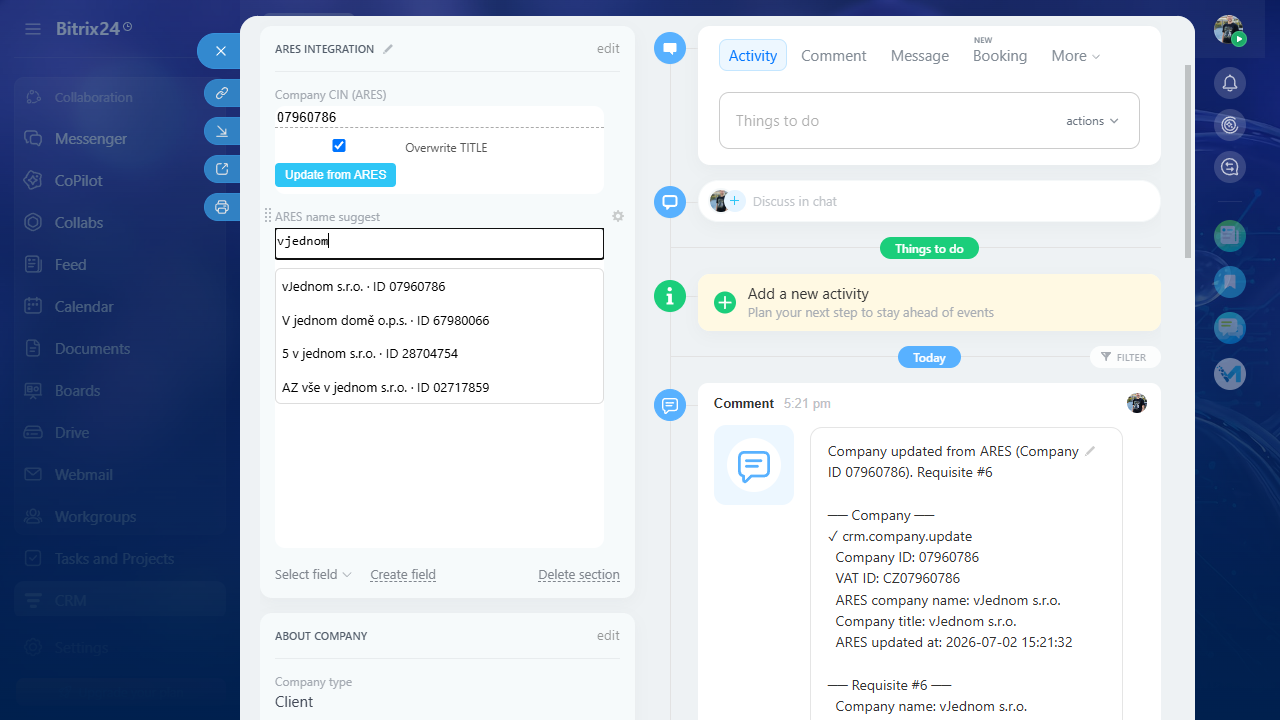Open the hamburger main menu

click(33, 29)
